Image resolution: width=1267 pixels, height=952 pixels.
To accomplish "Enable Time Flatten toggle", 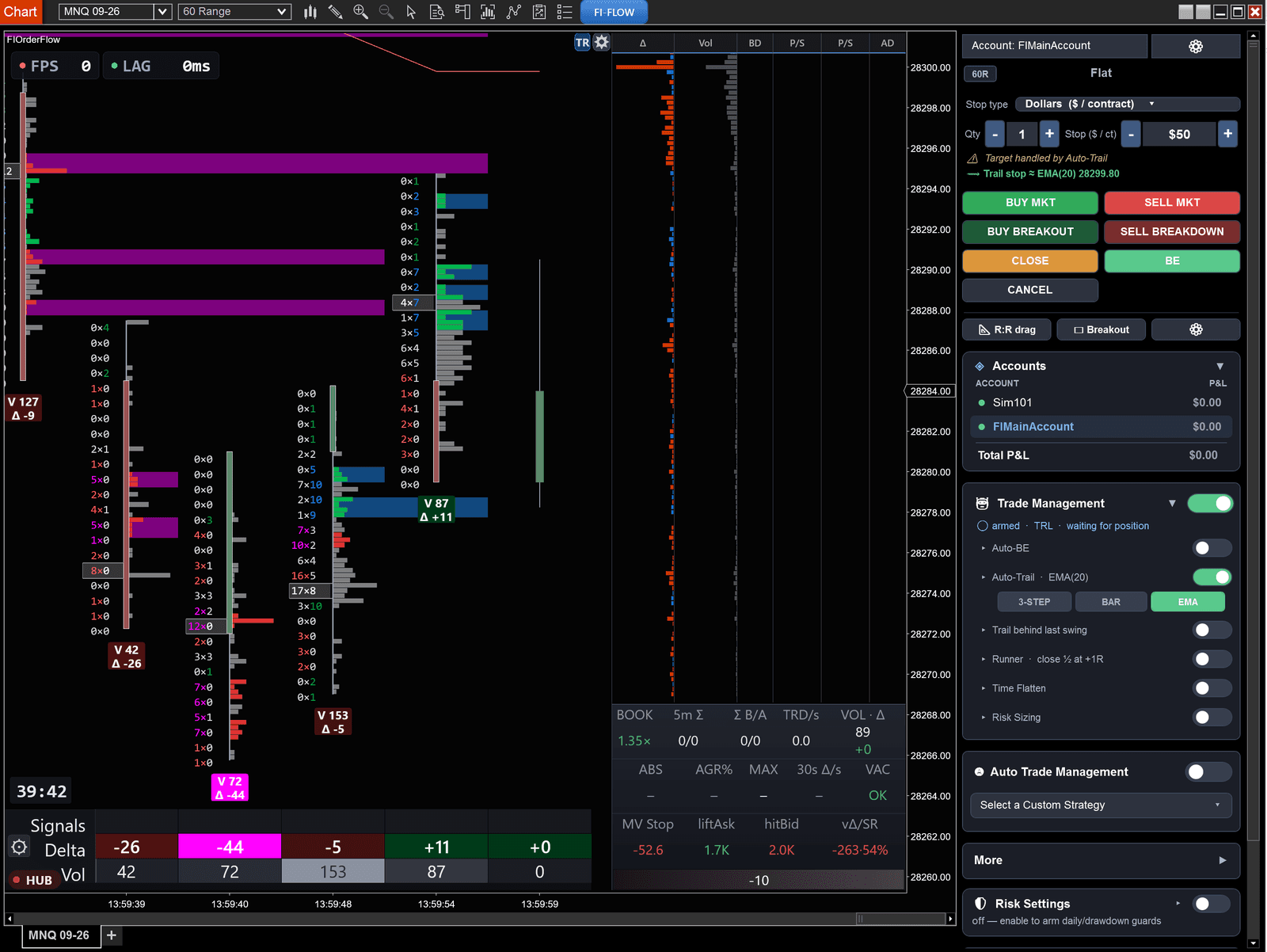I will tap(1212, 688).
